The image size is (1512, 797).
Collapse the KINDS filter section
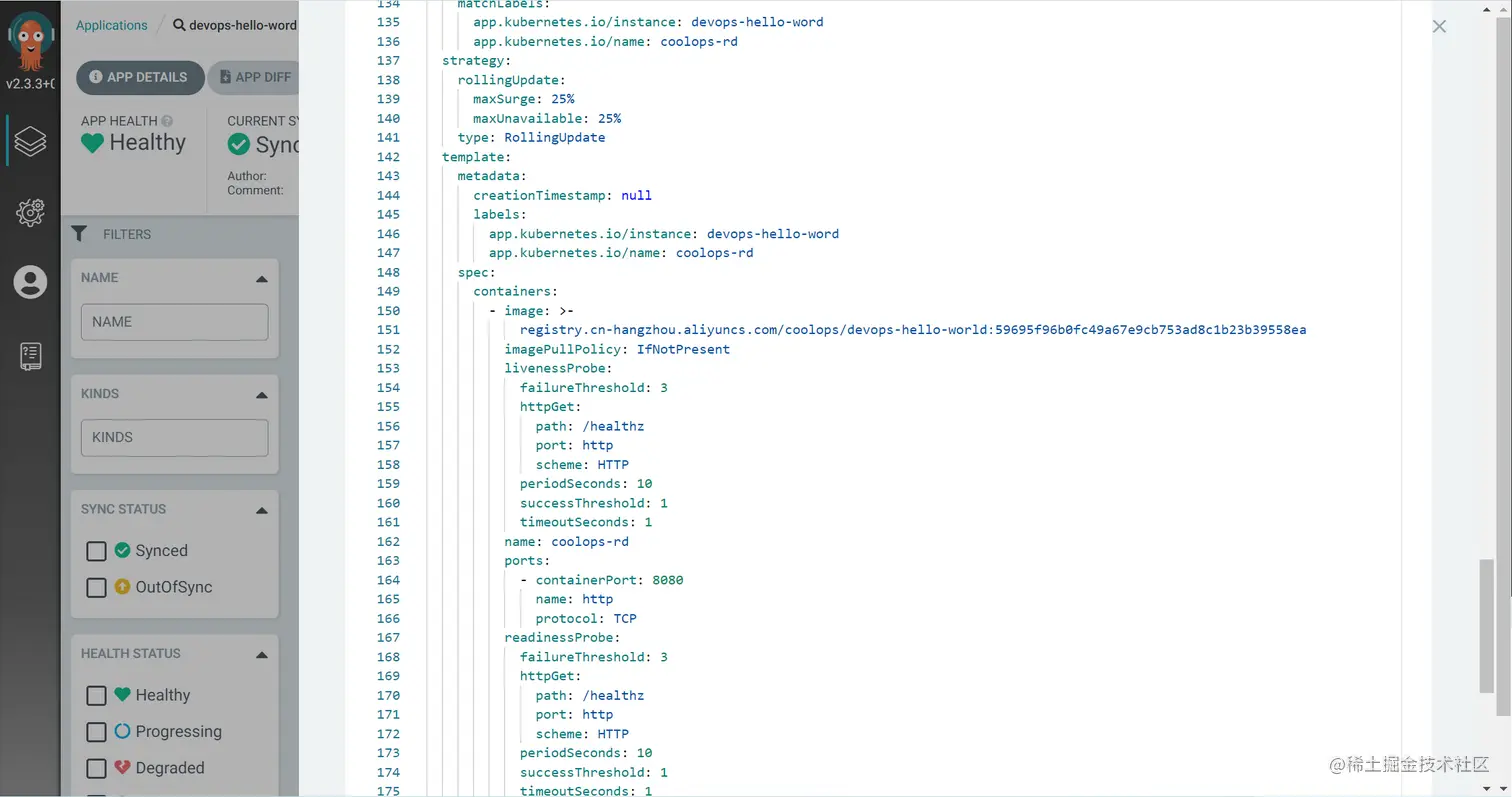coord(261,395)
